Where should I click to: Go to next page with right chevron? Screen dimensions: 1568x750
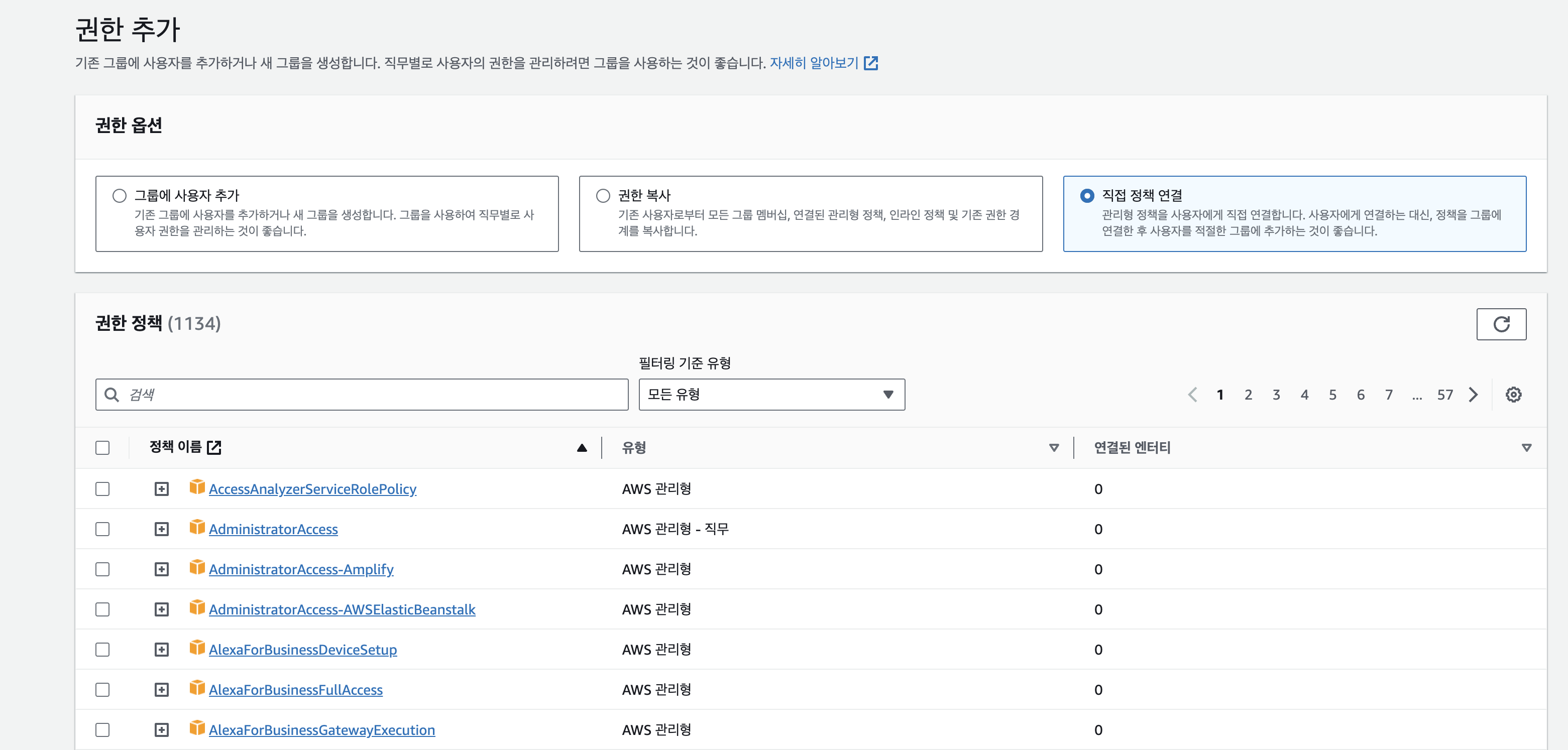tap(1473, 395)
